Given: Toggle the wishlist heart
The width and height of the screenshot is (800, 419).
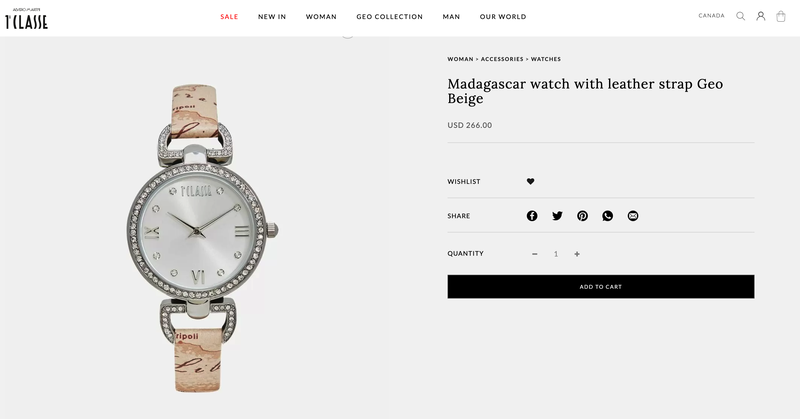Looking at the screenshot, I should tap(531, 181).
